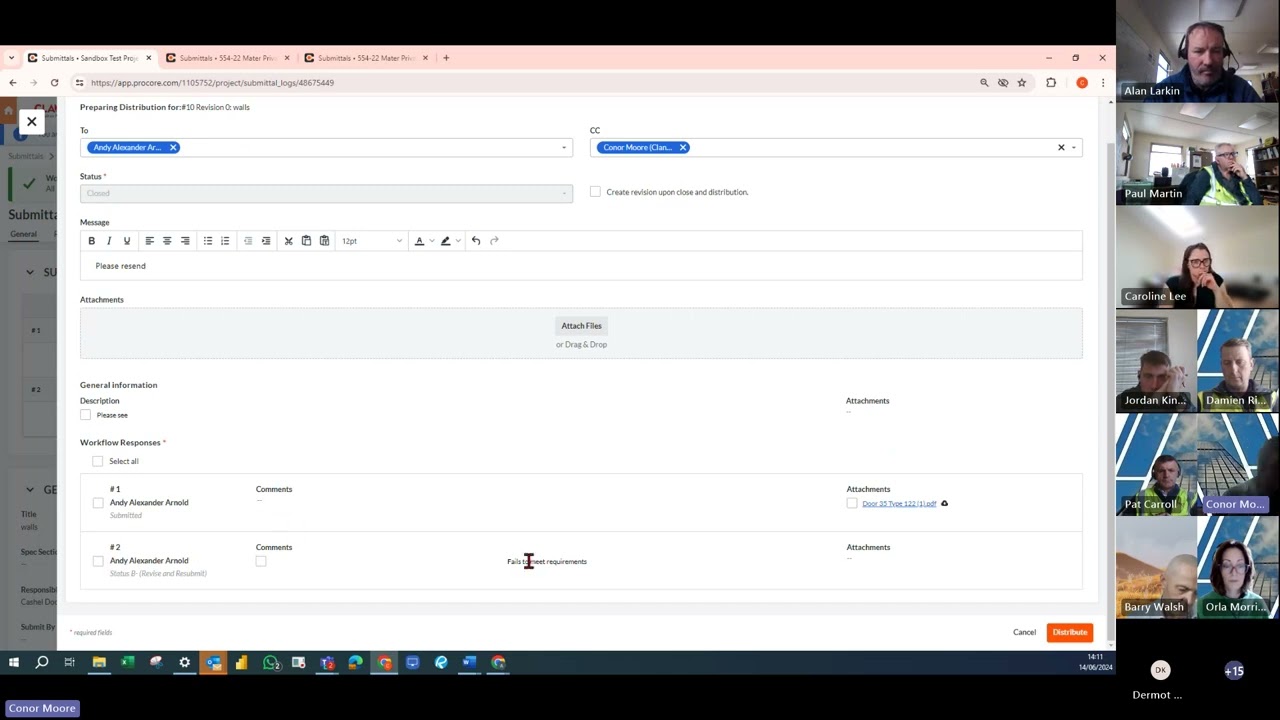The height and width of the screenshot is (720, 1280).
Task: Switch to third Submittals 554-22 Mater tab
Action: point(365,58)
